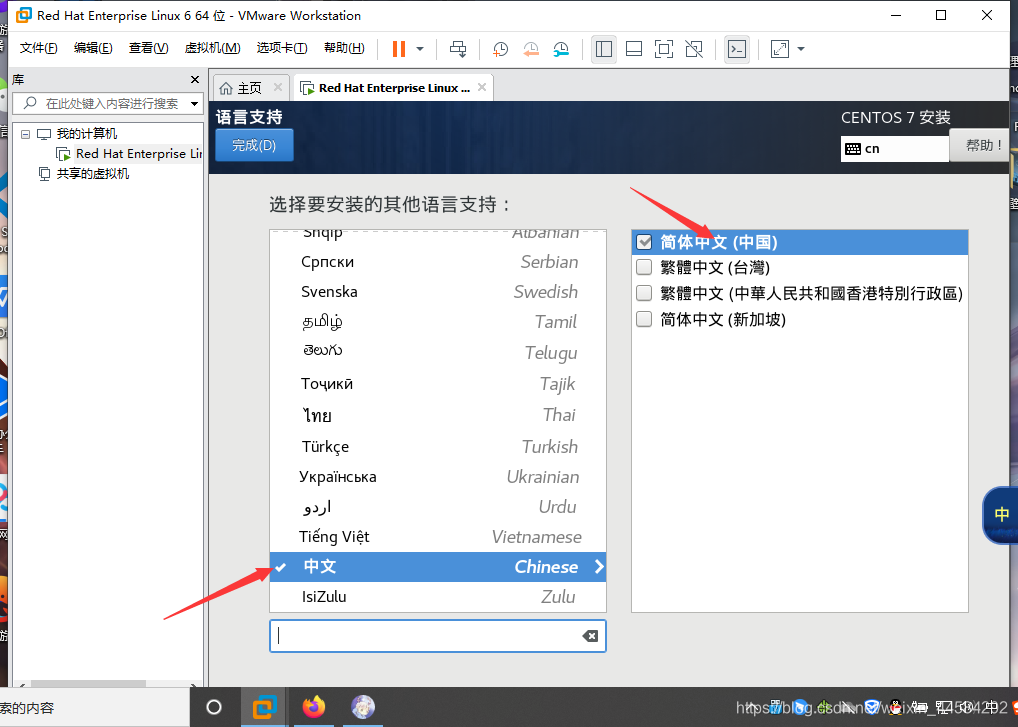1018x727 pixels.
Task: Select 共享的虚拟机 in the library
Action: click(x=92, y=173)
